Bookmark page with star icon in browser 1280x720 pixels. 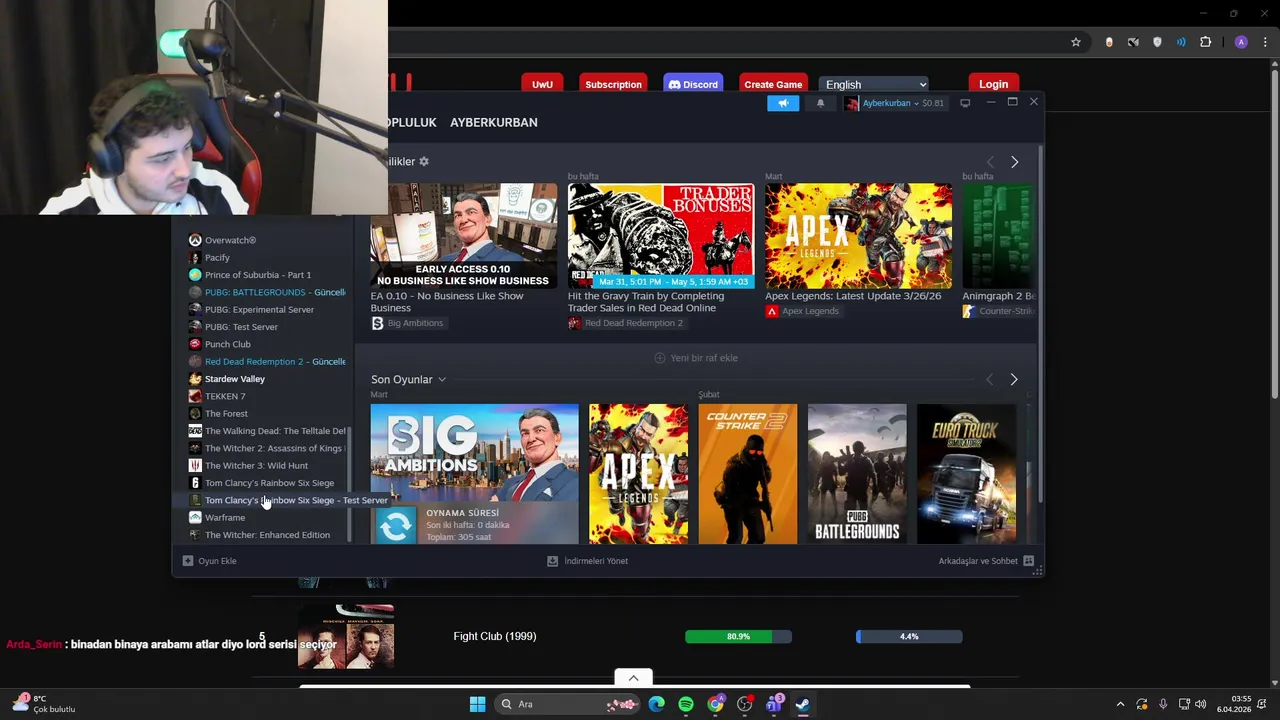(1076, 42)
